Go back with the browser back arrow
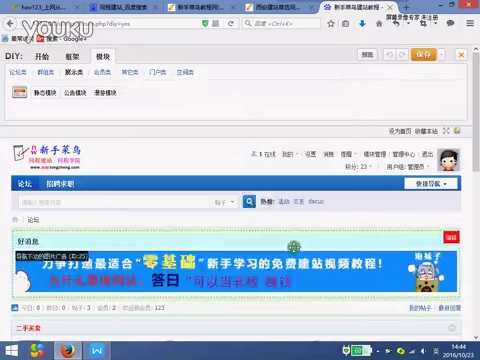Image resolution: width=480 pixels, height=360 pixels. (10, 23)
